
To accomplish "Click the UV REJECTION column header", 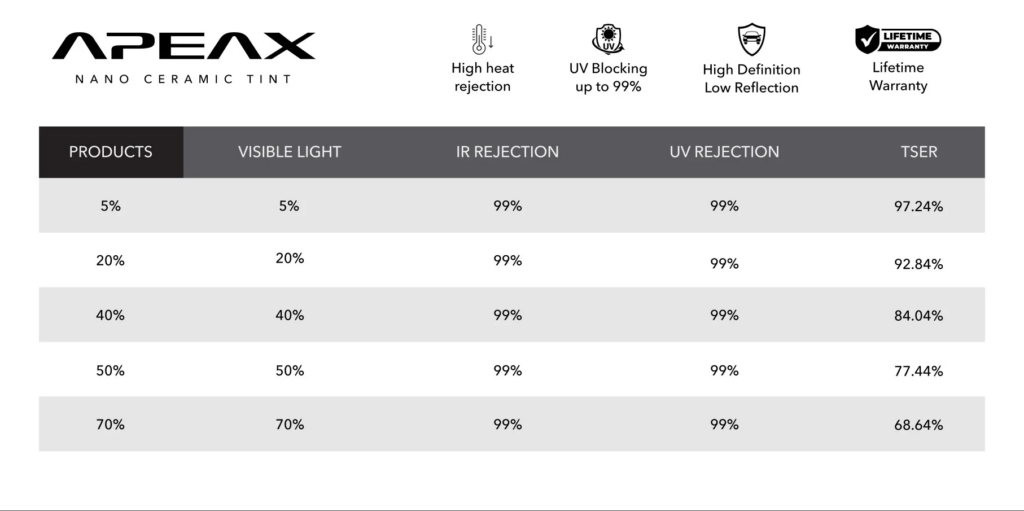I will [x=724, y=152].
